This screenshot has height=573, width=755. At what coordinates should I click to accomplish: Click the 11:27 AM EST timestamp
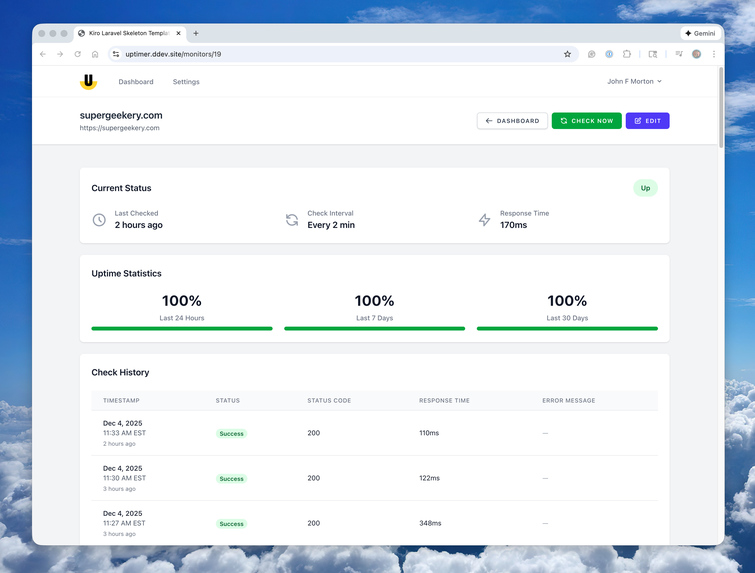pyautogui.click(x=124, y=523)
